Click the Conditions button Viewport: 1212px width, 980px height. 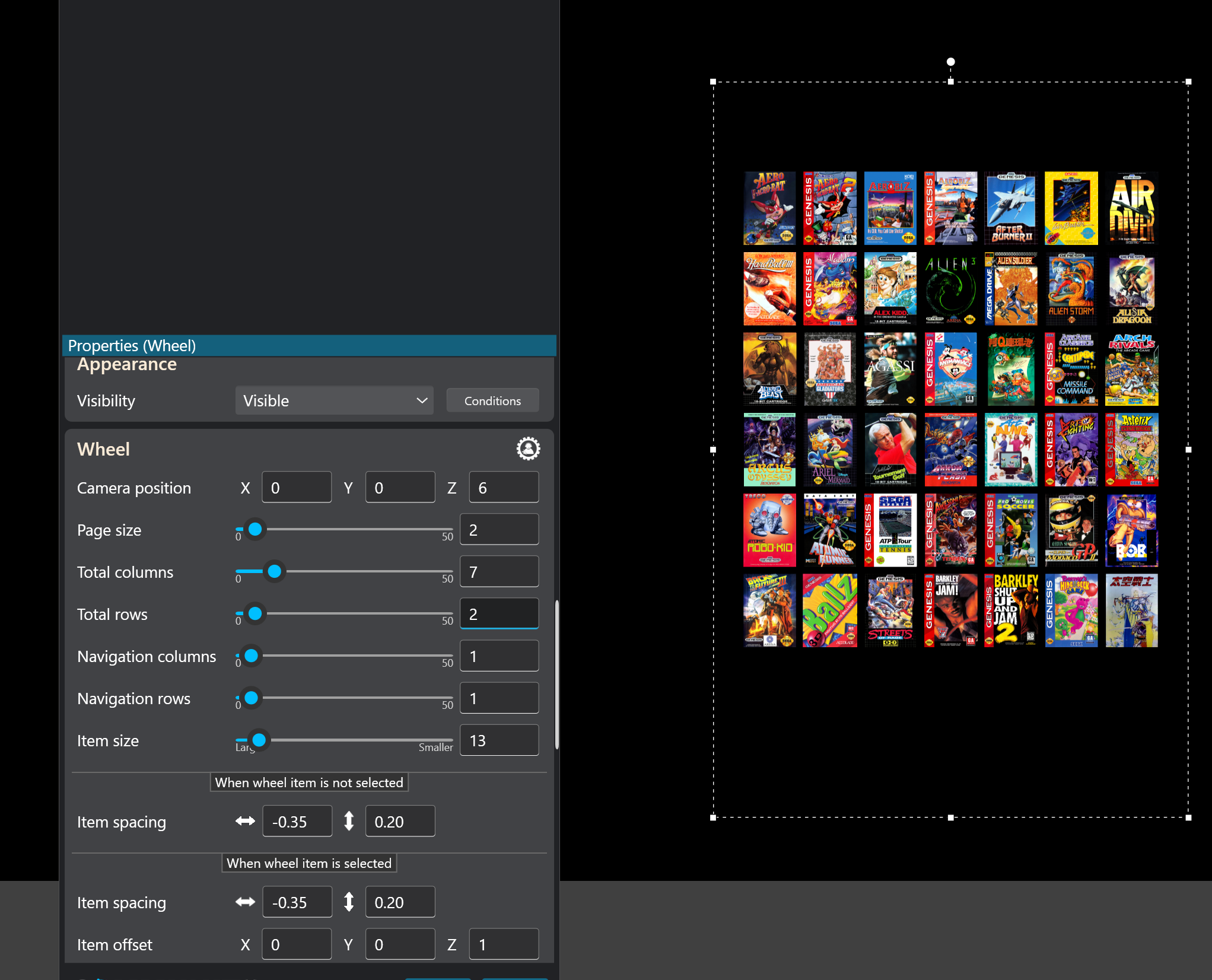point(492,401)
